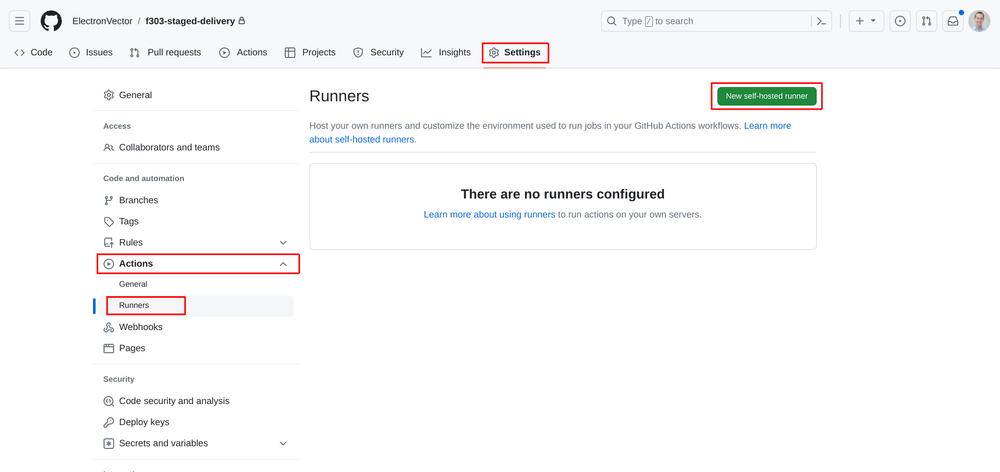This screenshot has width=1000, height=472.
Task: Open the issues icon in header
Action: click(900, 21)
